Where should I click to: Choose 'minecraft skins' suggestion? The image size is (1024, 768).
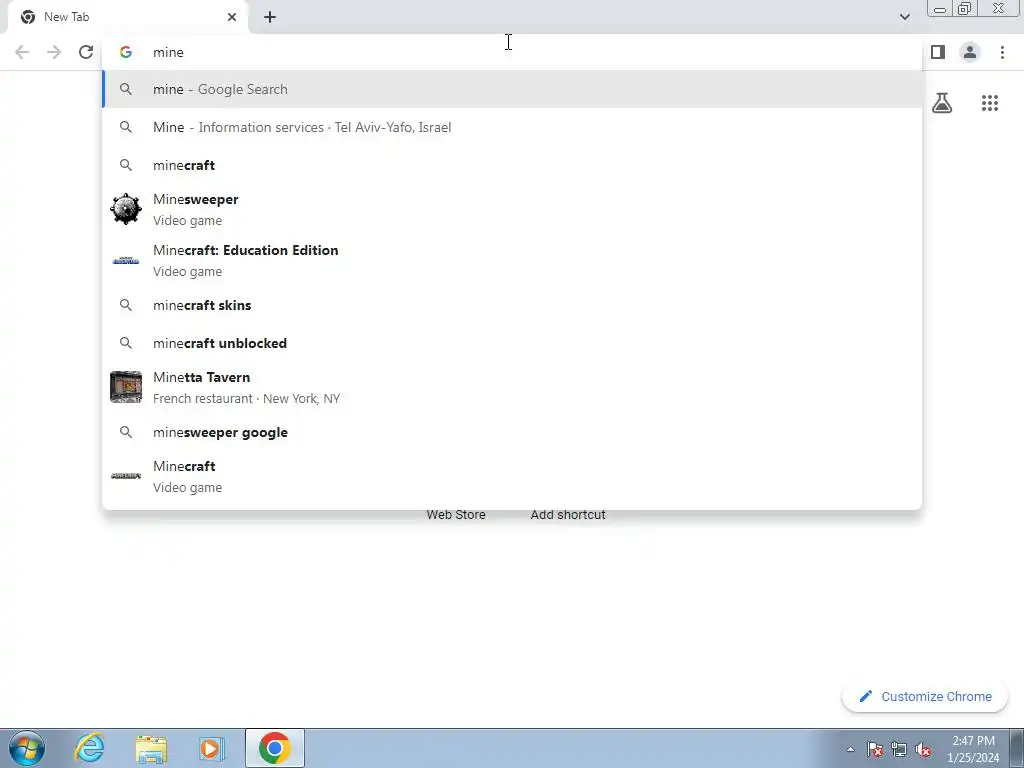[512, 305]
